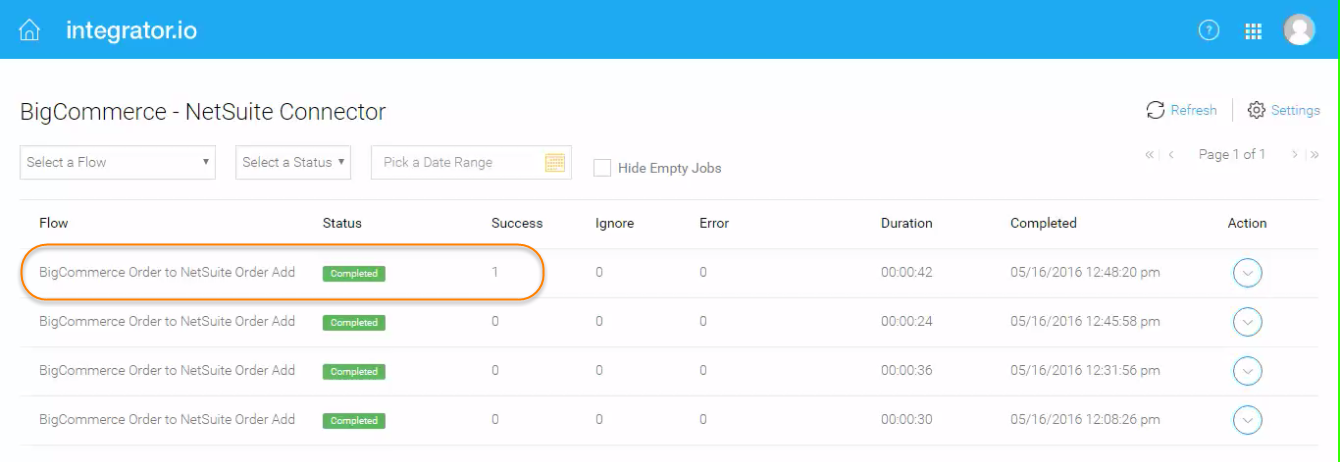This screenshot has width=1340, height=462.
Task: Jump to last page arrow
Action: tap(1314, 154)
